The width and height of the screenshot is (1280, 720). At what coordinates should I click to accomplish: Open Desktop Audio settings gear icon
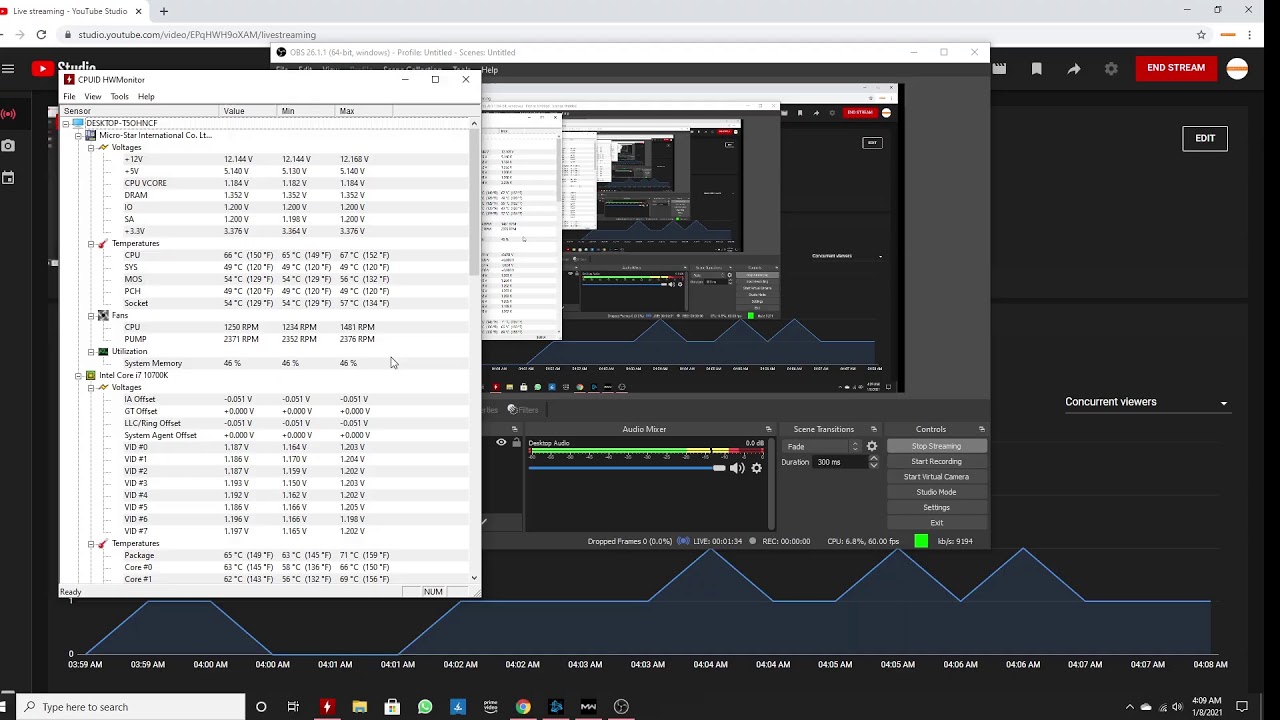pos(757,468)
